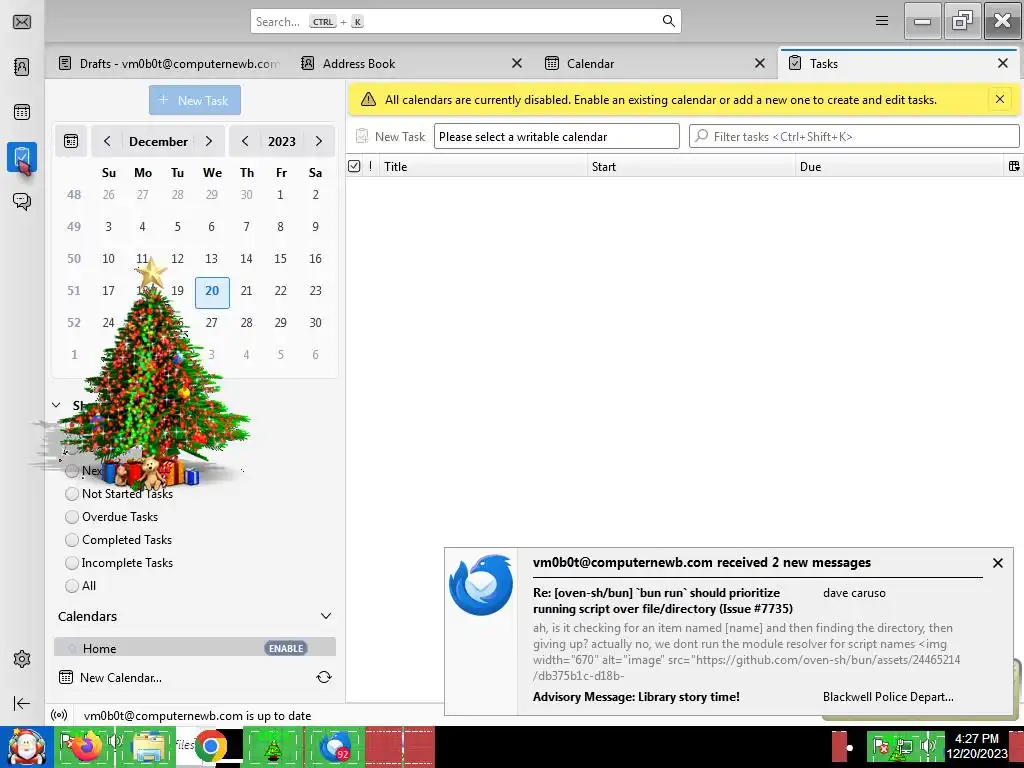
Task: Open the Mail space icon in sidebar
Action: click(x=22, y=22)
